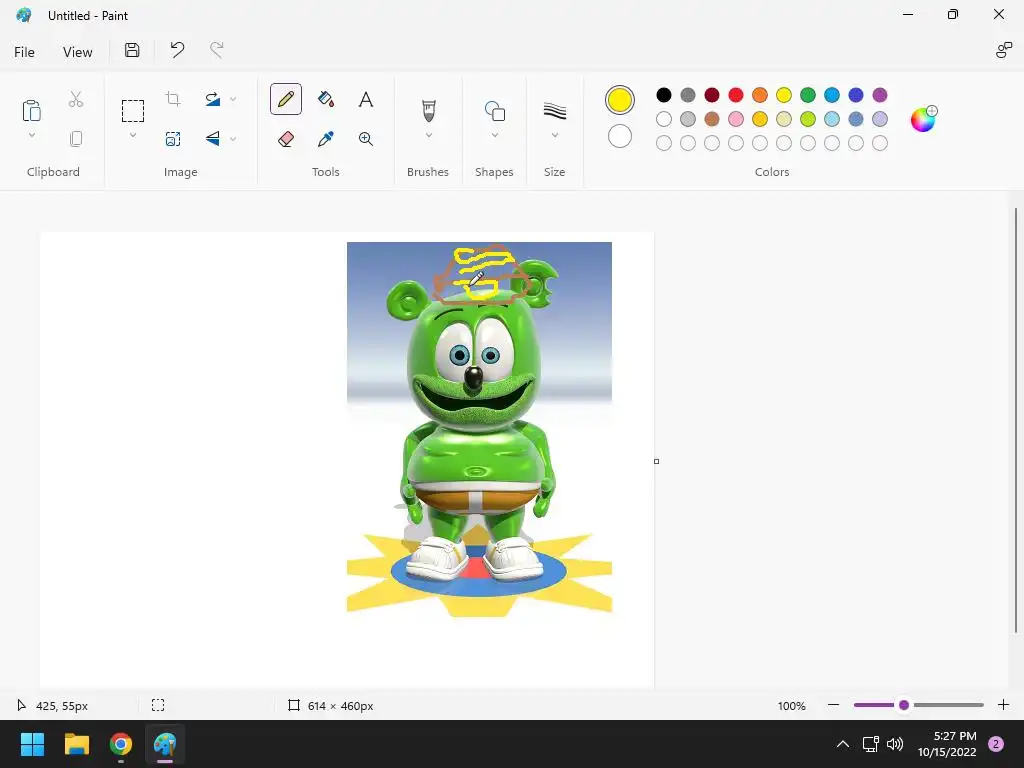1024x768 pixels.
Task: Click the zoom out minus button
Action: coord(833,705)
